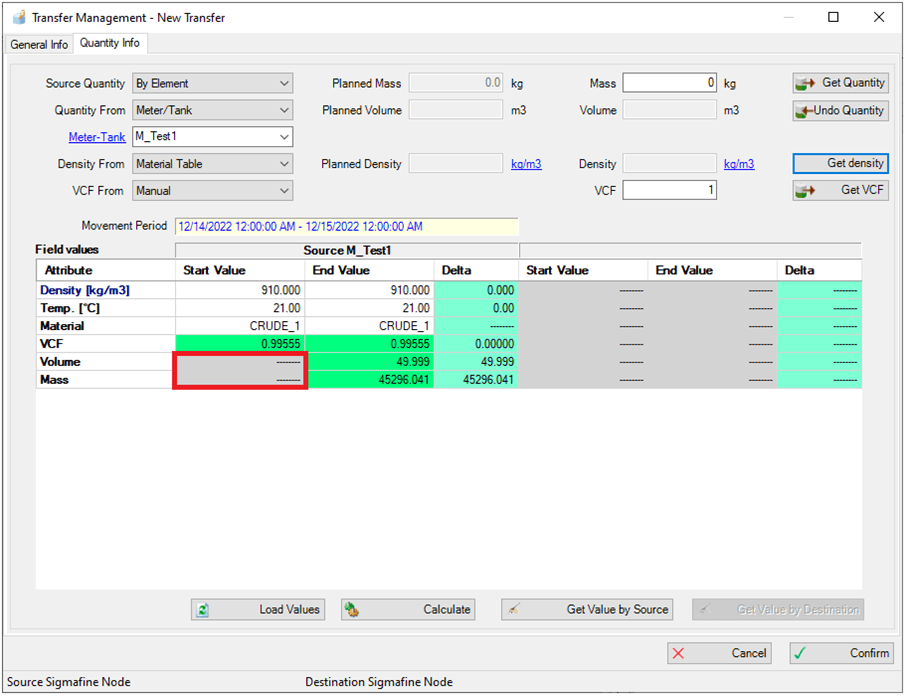Click the calculator icon on the Calculate button
Image resolution: width=905 pixels, height=696 pixels.
click(x=351, y=609)
